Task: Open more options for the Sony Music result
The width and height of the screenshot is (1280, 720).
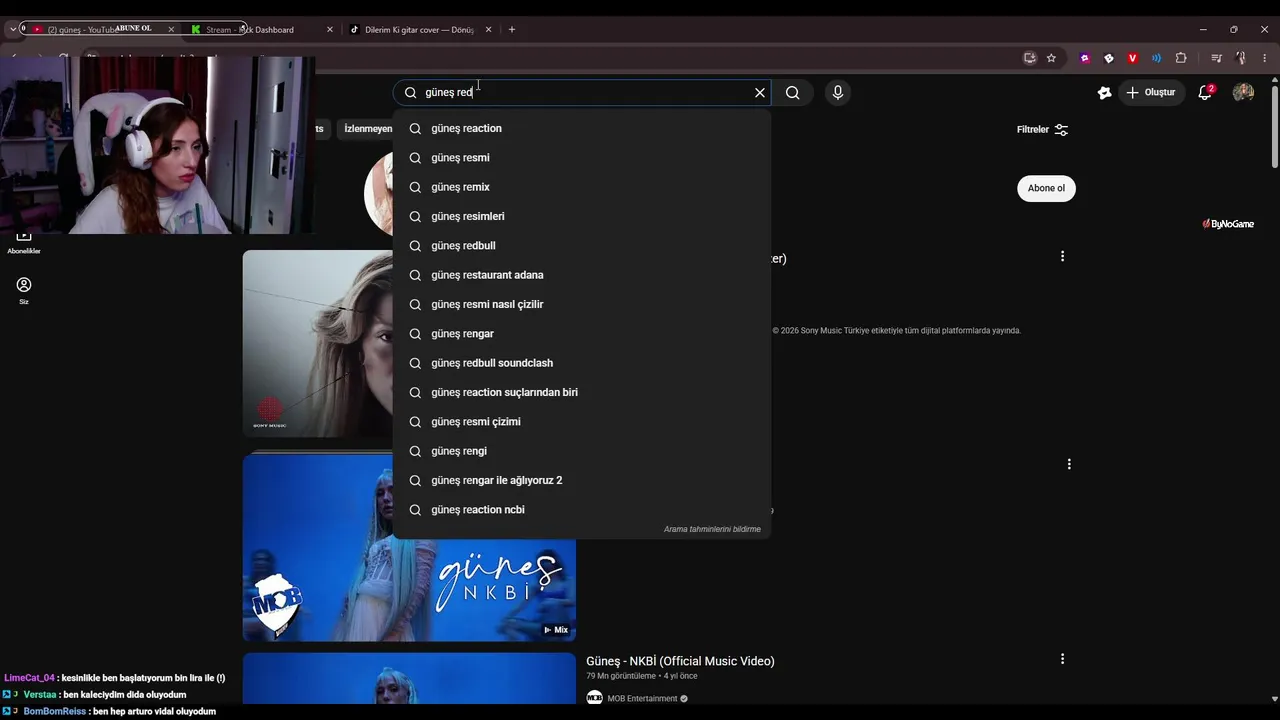Action: [1062, 256]
